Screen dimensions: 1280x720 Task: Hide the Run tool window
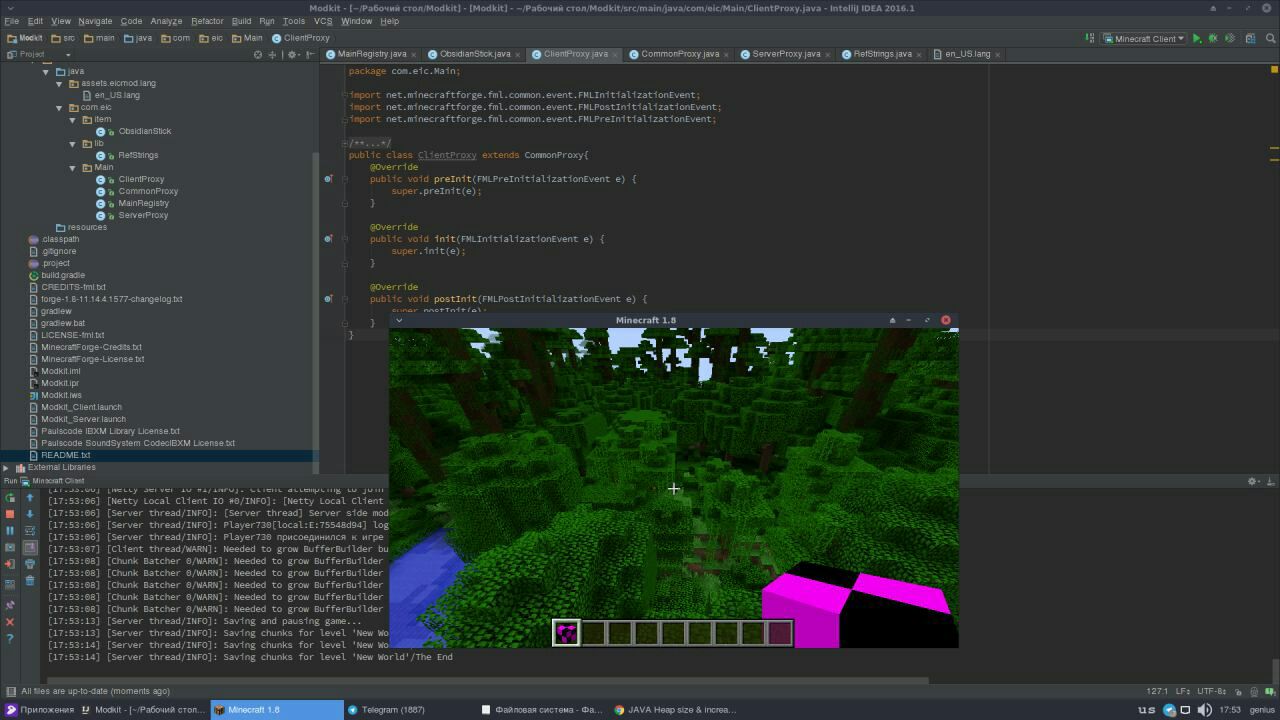coord(1270,481)
